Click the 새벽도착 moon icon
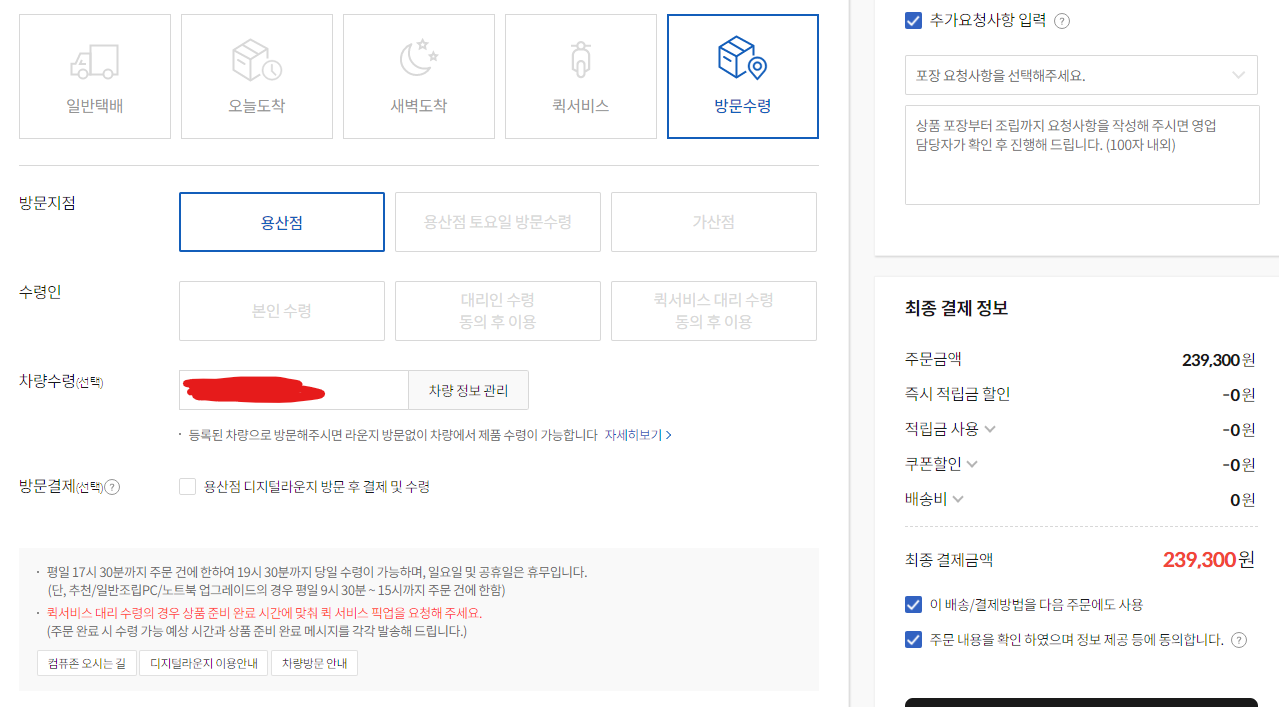 pyautogui.click(x=419, y=58)
